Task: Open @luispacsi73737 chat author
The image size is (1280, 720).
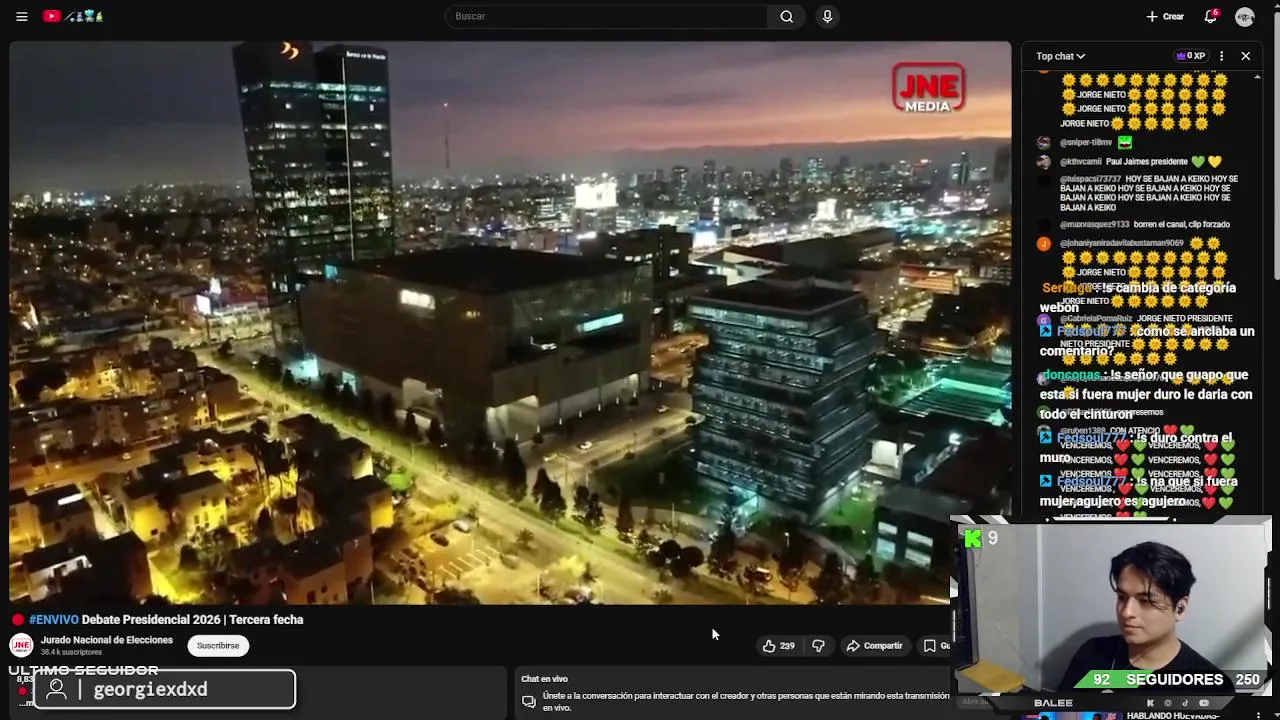Action: pyautogui.click(x=1092, y=179)
